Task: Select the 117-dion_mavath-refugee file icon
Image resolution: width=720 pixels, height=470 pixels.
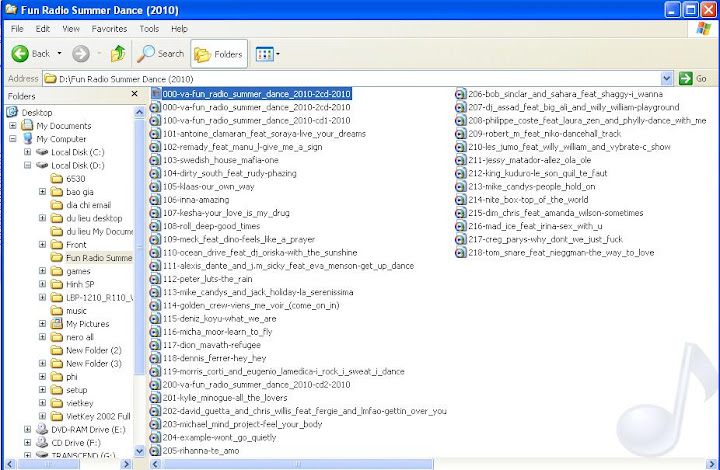Action: 155,345
